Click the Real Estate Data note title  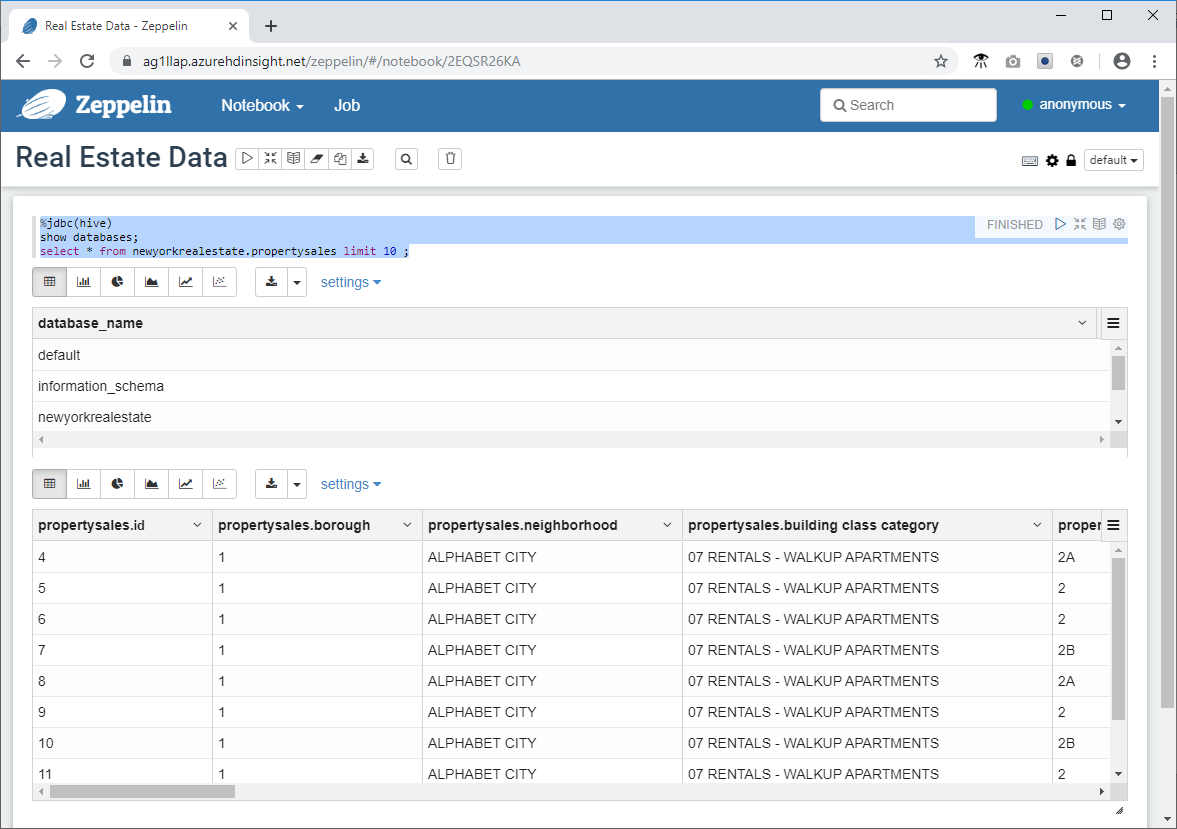(x=121, y=158)
